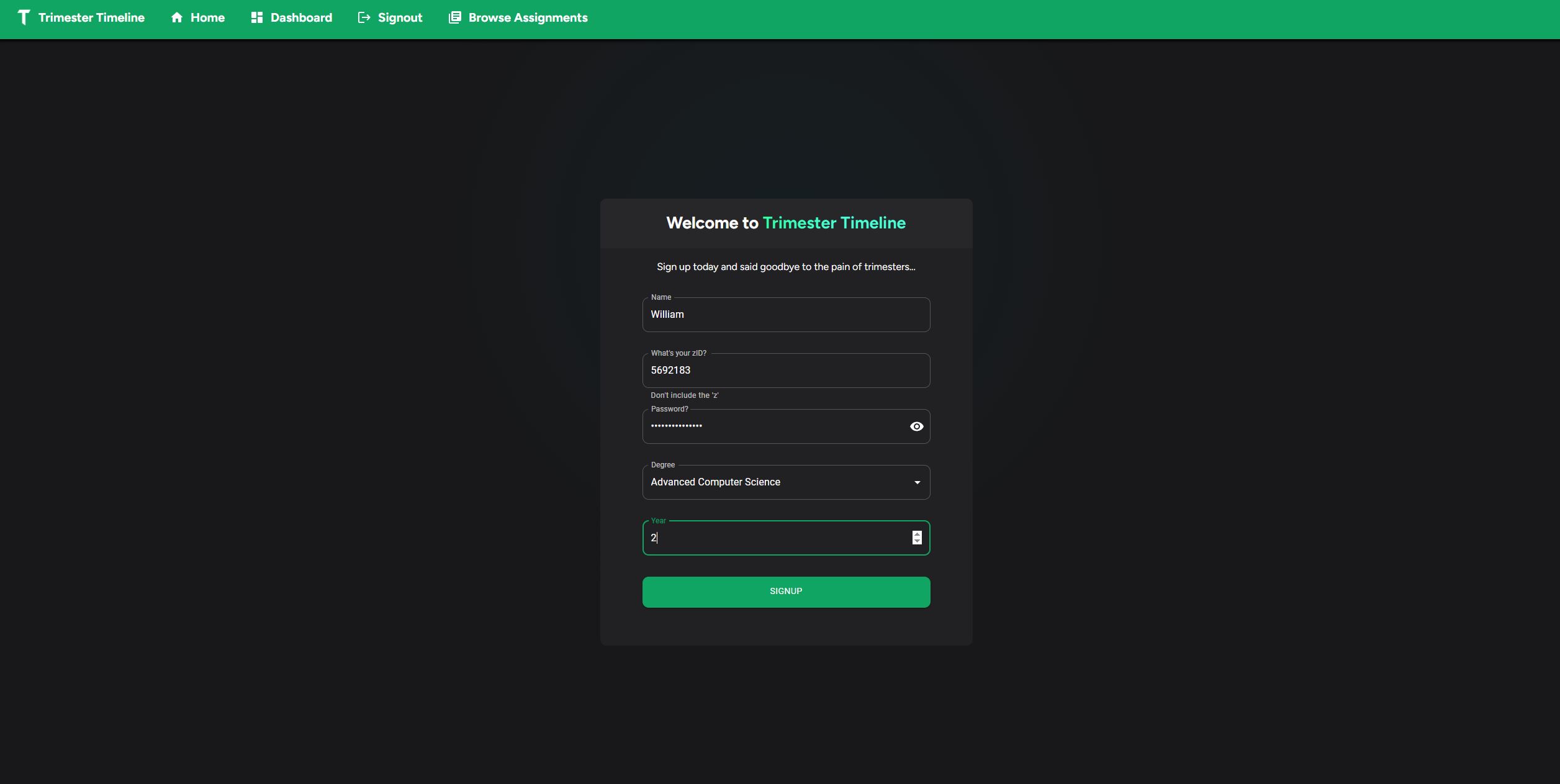
Task: Click the zID field with 5692183
Action: point(785,371)
